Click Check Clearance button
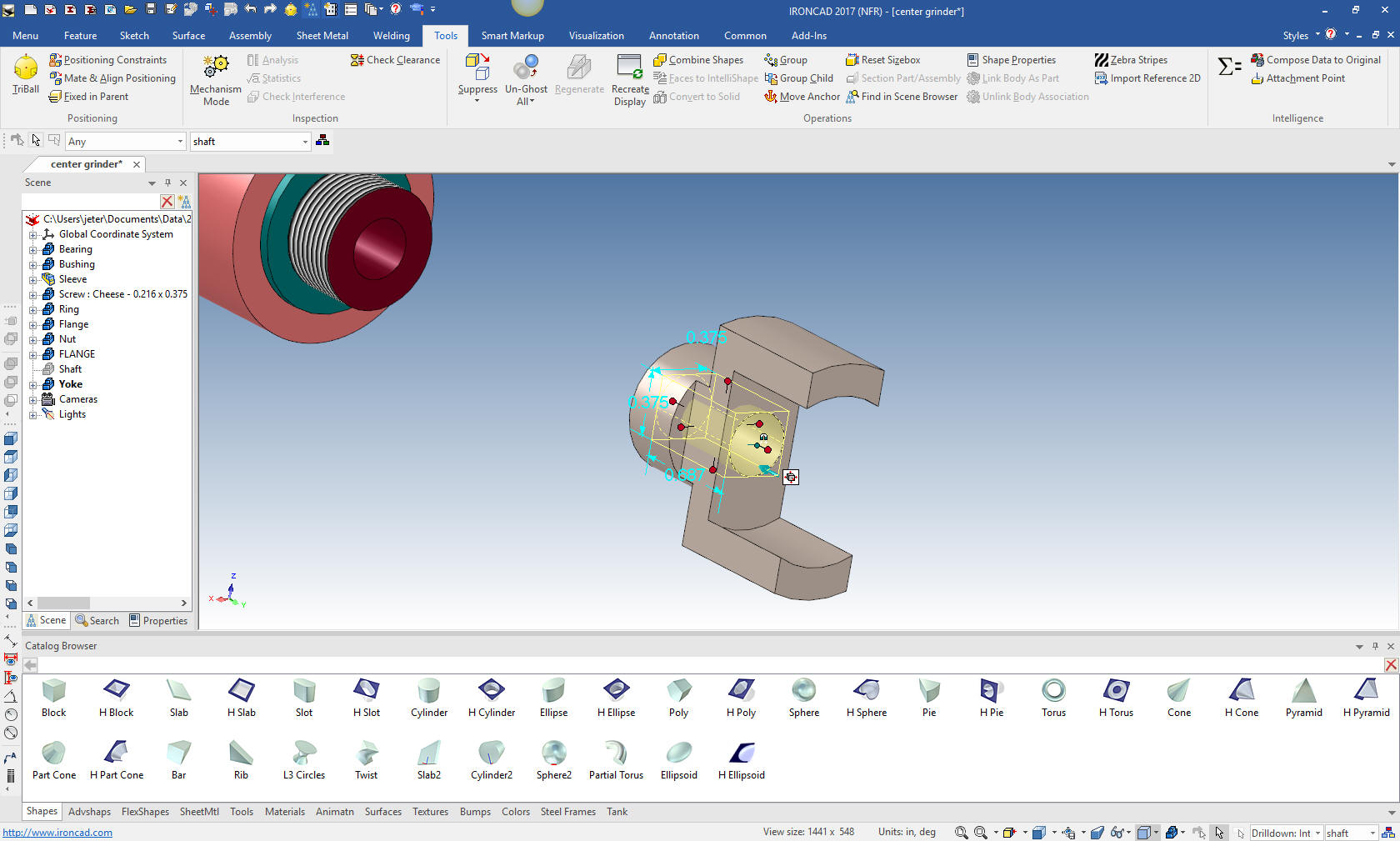The width and height of the screenshot is (1400, 841). pos(395,60)
